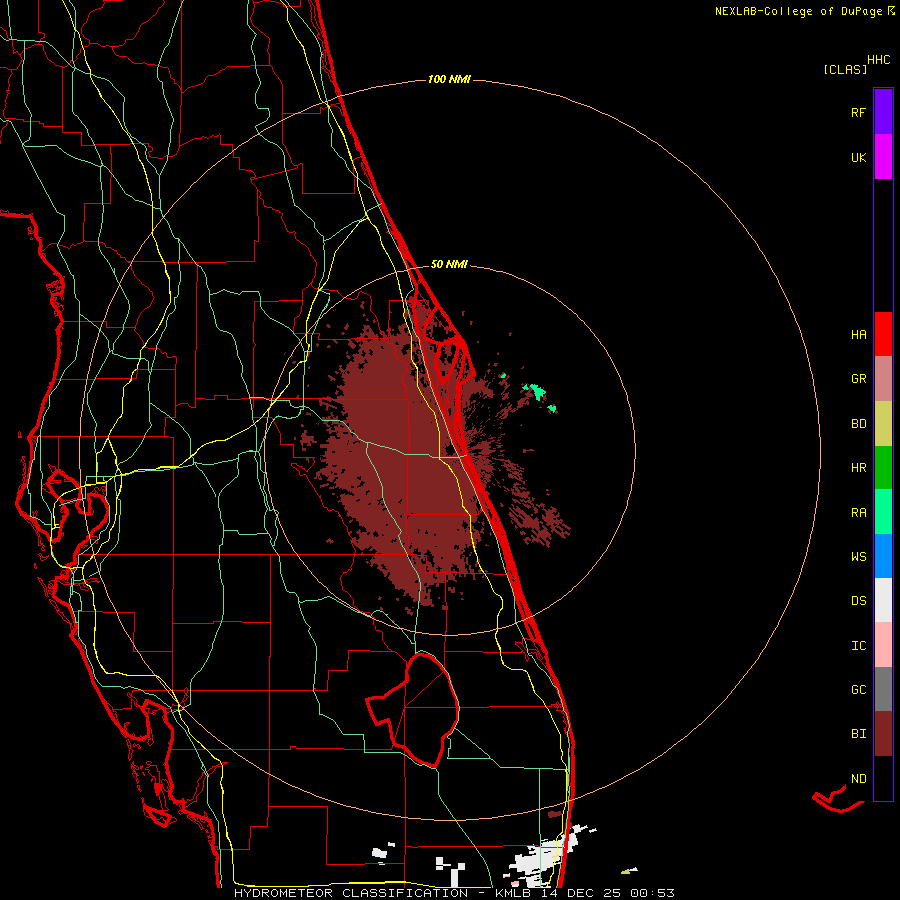Click the 50 NMI range ring label
This screenshot has height=900, width=900.
(x=449, y=264)
